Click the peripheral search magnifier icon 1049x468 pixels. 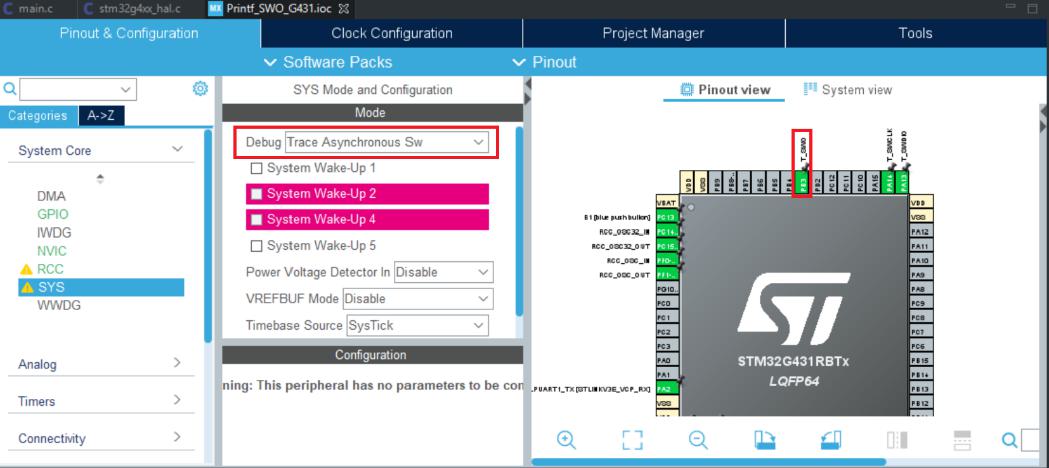(9, 89)
